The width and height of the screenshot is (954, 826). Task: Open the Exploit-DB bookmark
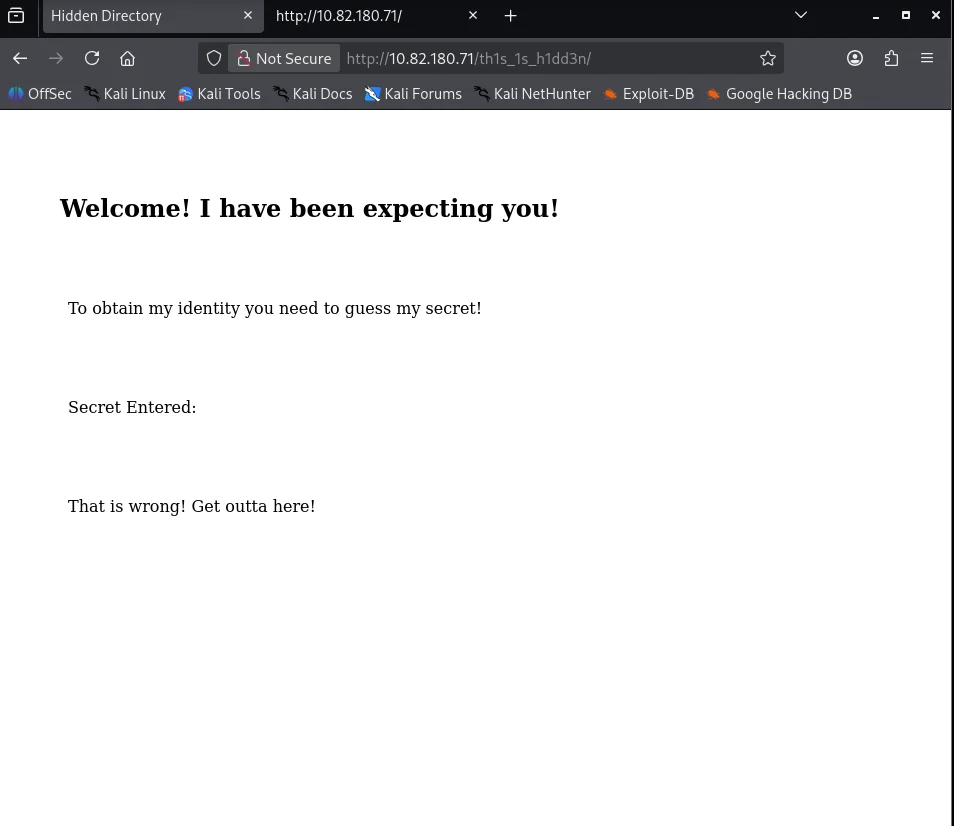click(x=648, y=94)
